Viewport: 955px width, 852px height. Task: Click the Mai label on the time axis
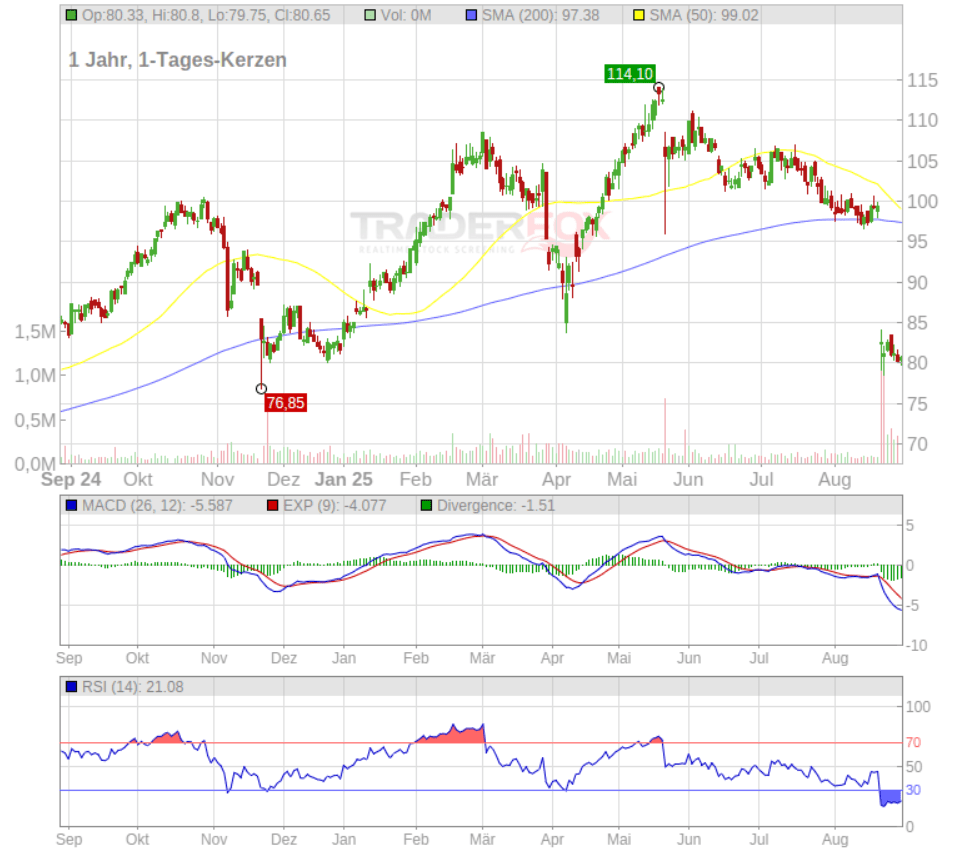(621, 480)
